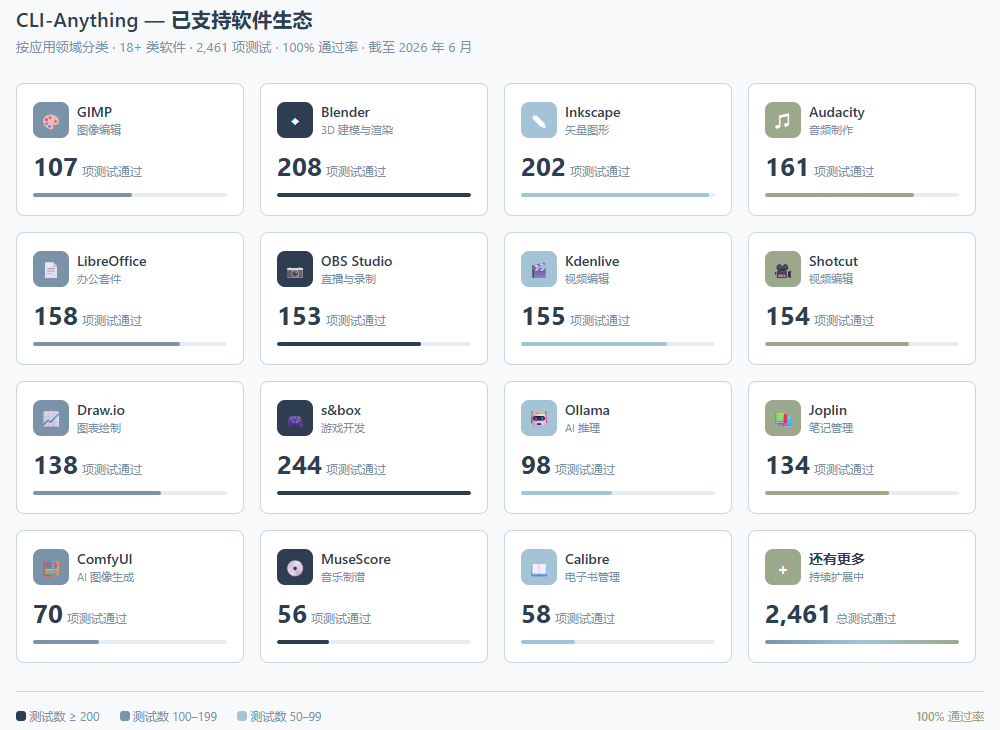Select the ComfyUI card title
The height and width of the screenshot is (730, 1000).
tap(105, 559)
